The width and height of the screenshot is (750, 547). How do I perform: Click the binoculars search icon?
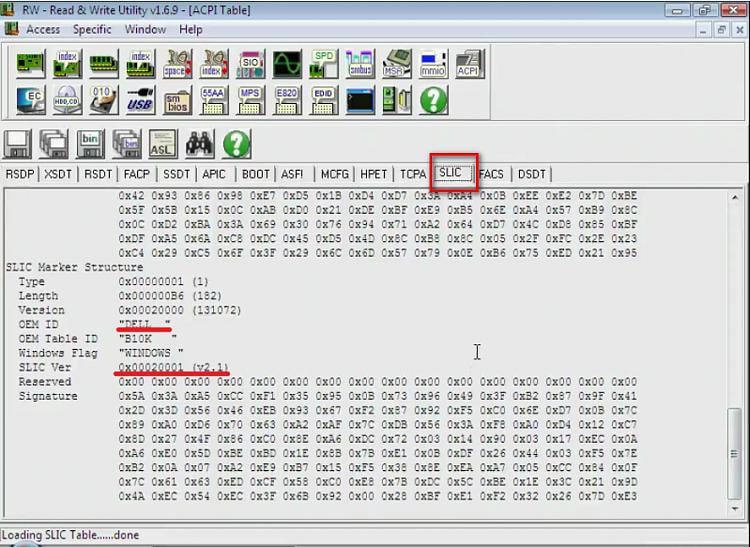click(x=200, y=143)
